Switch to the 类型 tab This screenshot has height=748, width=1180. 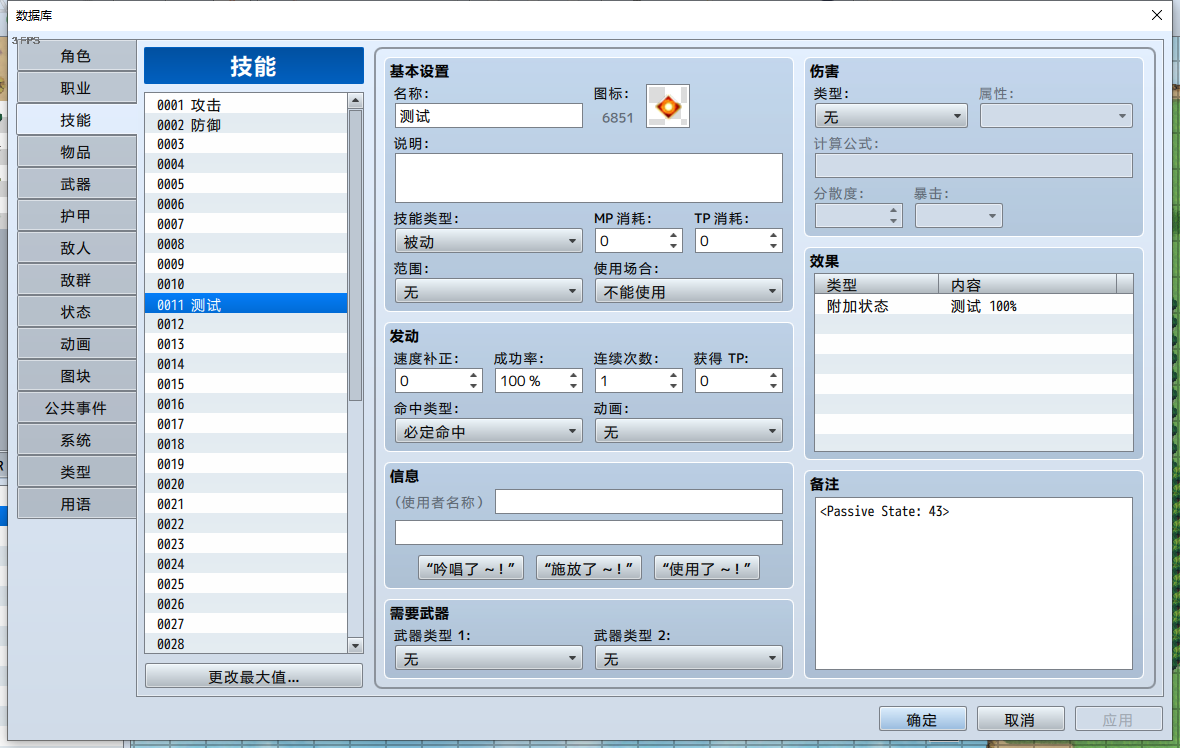tap(76, 472)
